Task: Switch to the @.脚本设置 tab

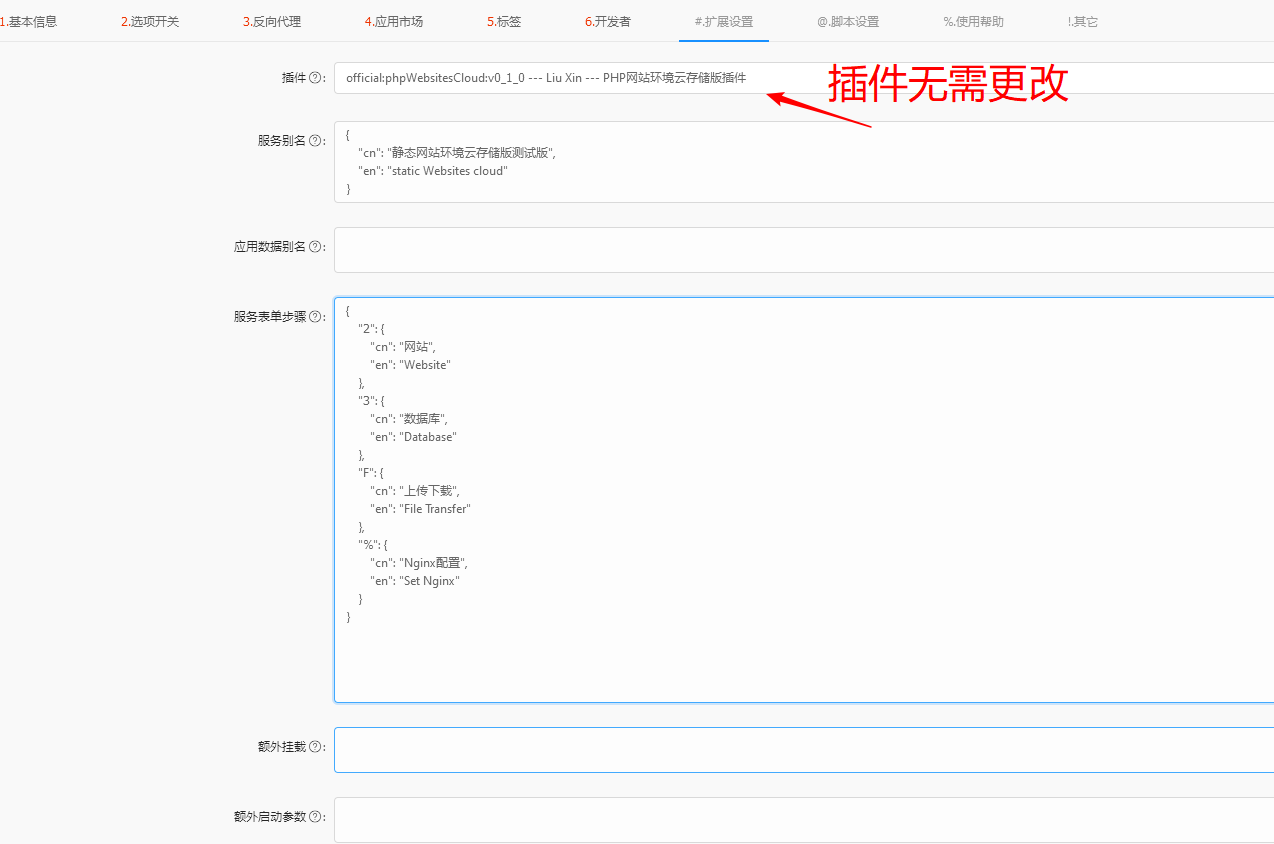Action: 848,21
